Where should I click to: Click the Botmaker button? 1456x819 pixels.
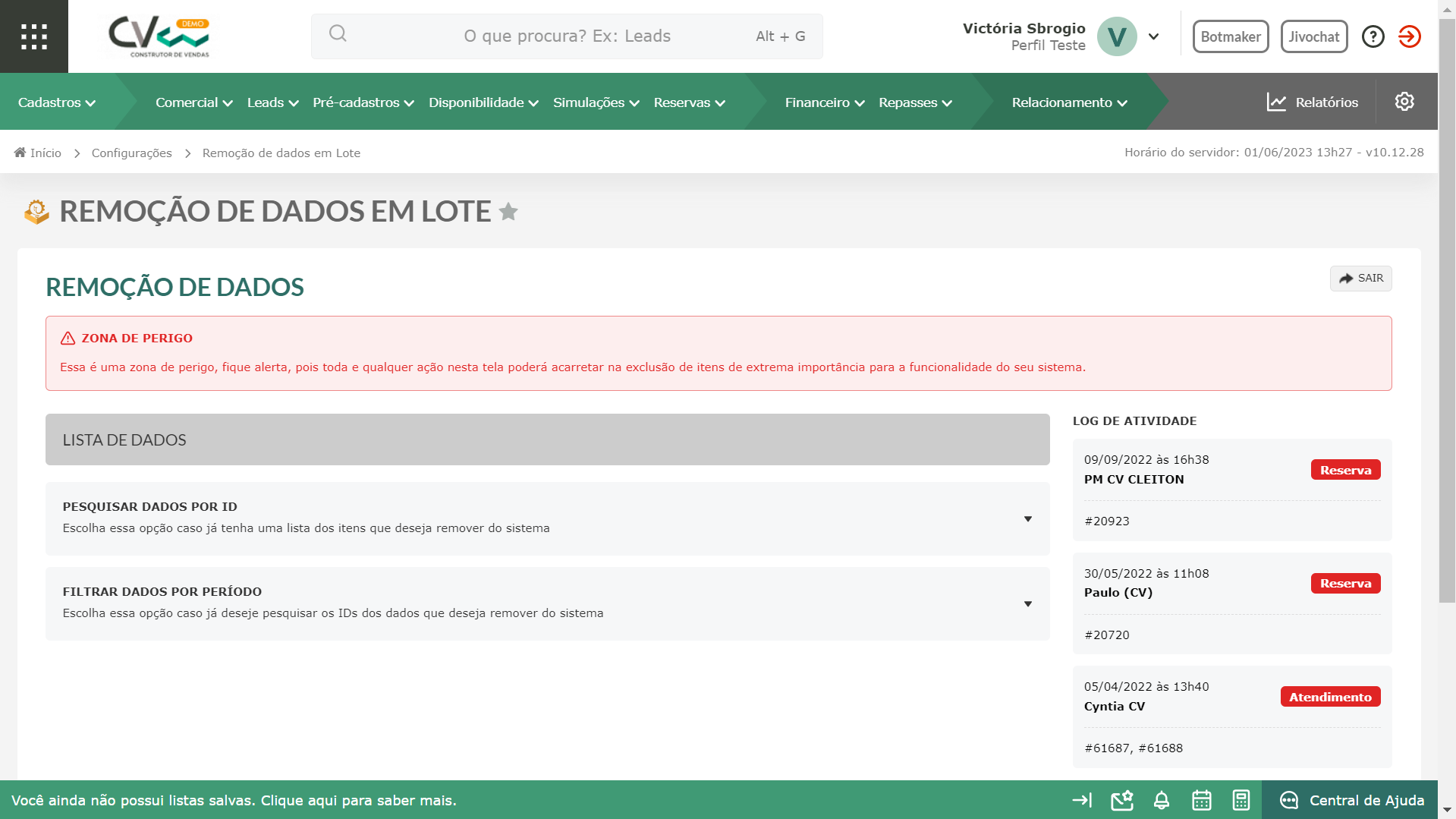(1231, 36)
